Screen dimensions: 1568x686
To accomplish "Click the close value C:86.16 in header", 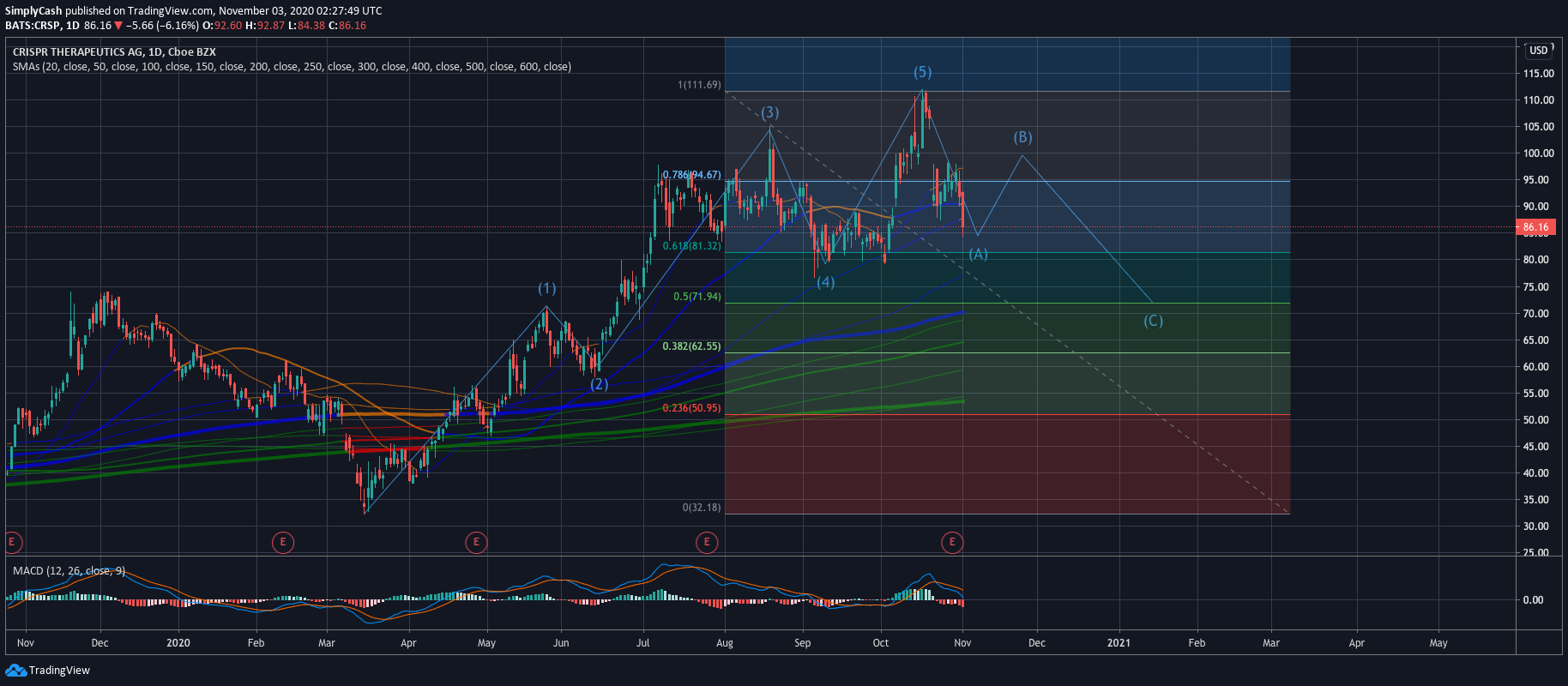I will (x=347, y=26).
